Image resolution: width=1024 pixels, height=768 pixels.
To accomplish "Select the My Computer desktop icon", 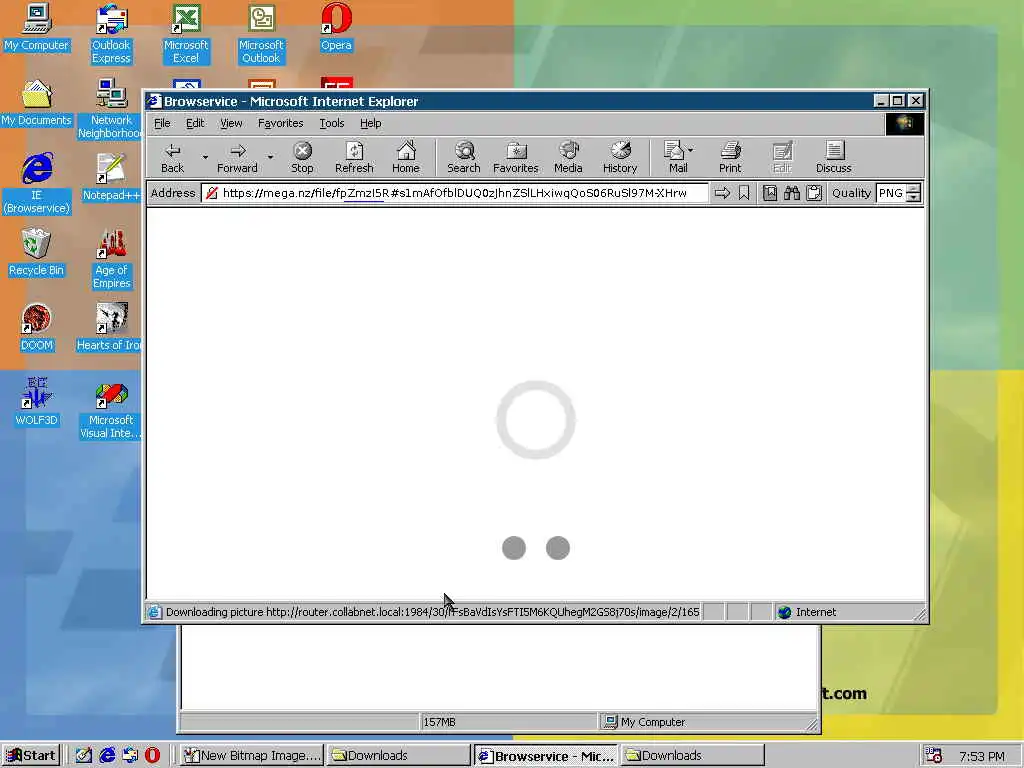I will pos(37,27).
